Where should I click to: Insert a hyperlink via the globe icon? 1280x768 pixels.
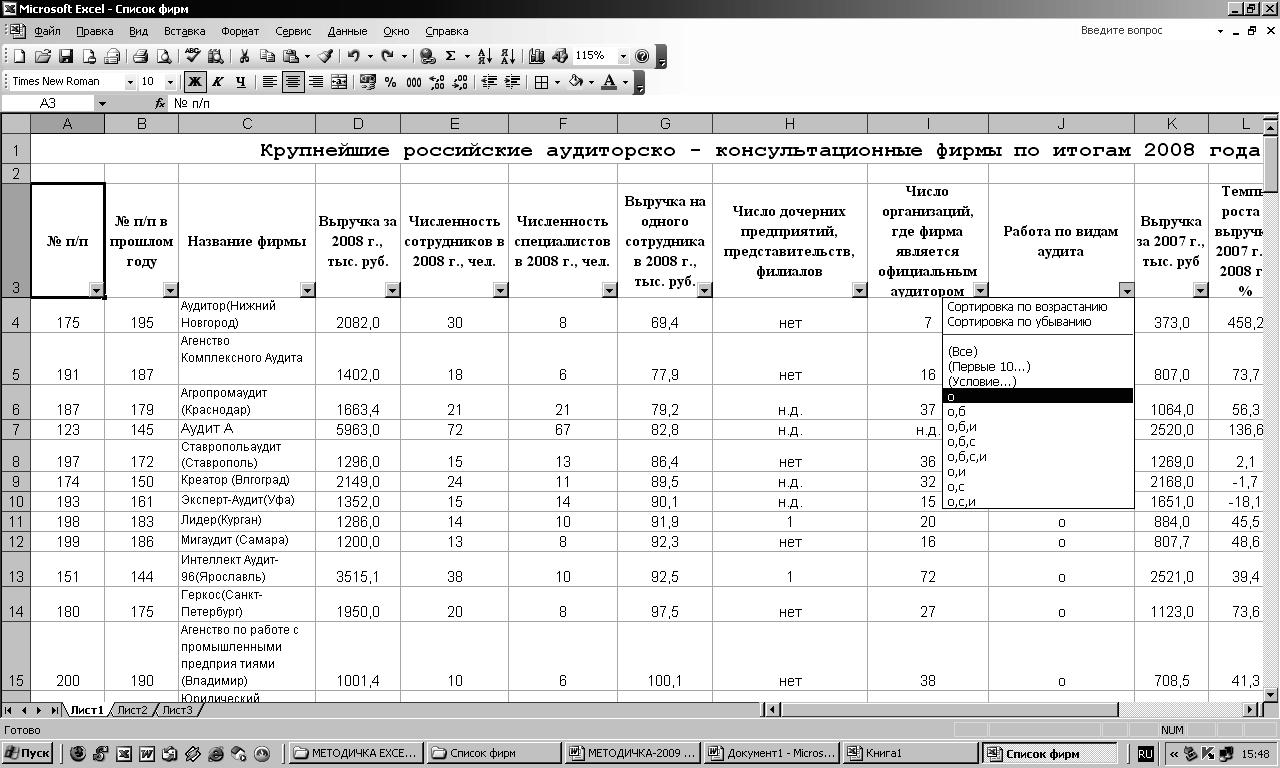(x=428, y=57)
